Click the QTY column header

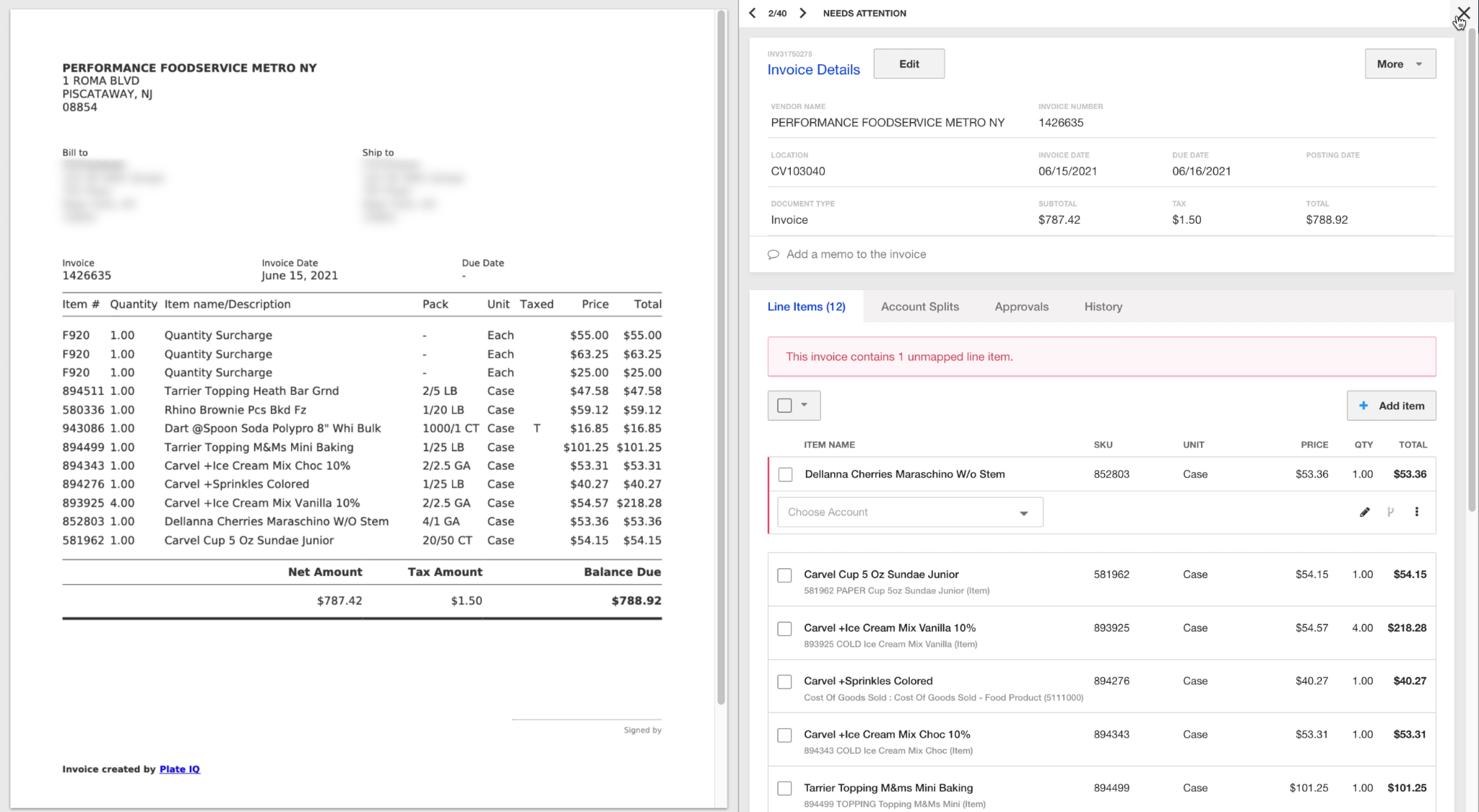(x=1363, y=445)
